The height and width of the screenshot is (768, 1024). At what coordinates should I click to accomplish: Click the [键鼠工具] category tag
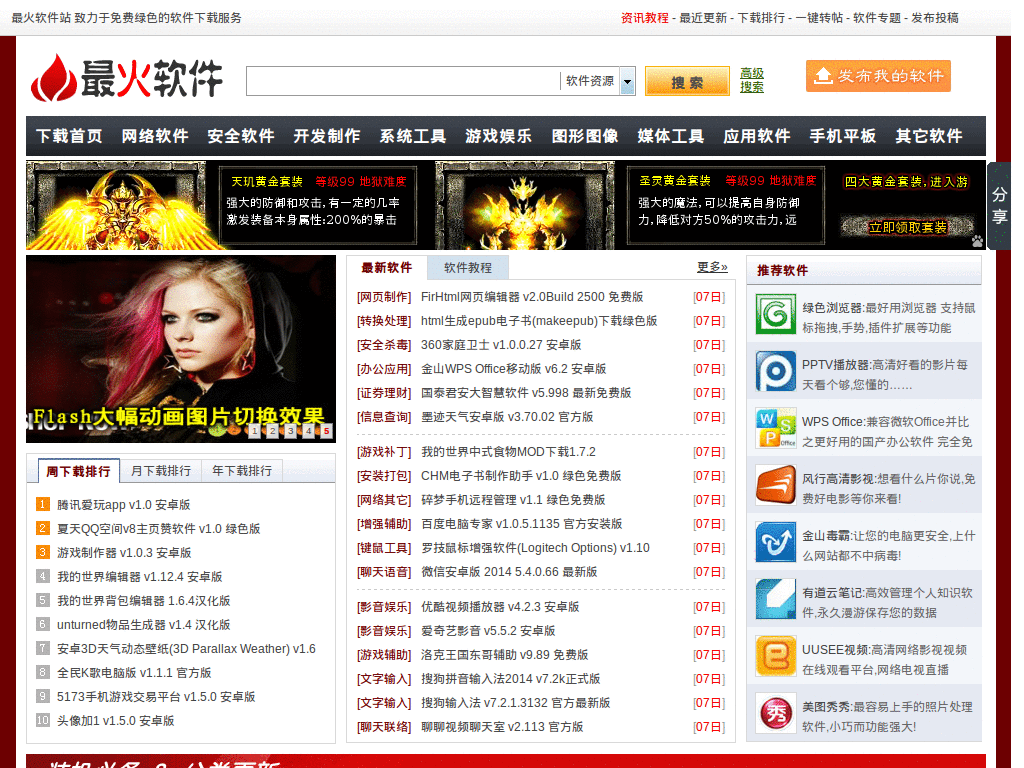click(x=384, y=548)
